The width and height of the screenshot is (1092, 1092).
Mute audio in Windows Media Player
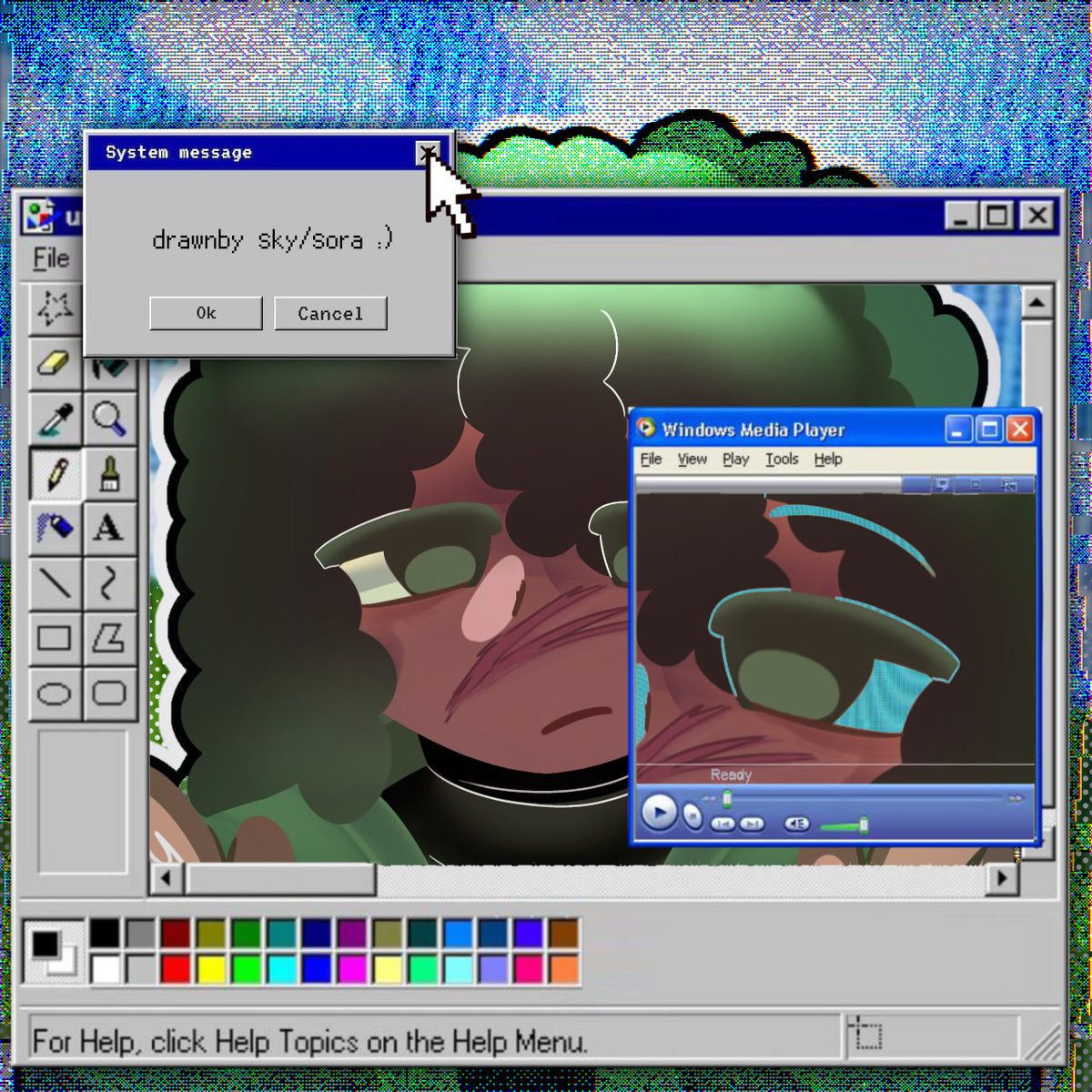pos(797,822)
